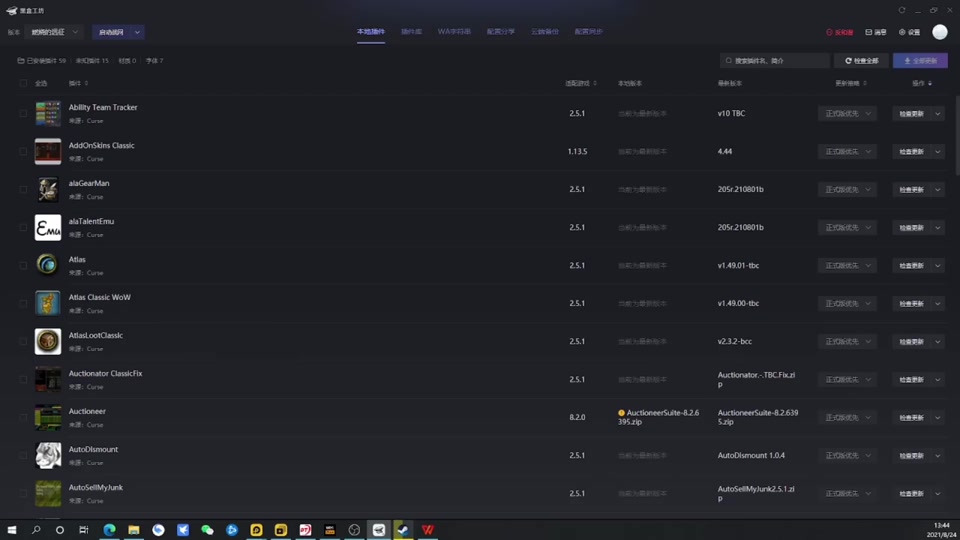
Task: Tick the checkbox for alaTalentEmu
Action: pyautogui.click(x=23, y=227)
